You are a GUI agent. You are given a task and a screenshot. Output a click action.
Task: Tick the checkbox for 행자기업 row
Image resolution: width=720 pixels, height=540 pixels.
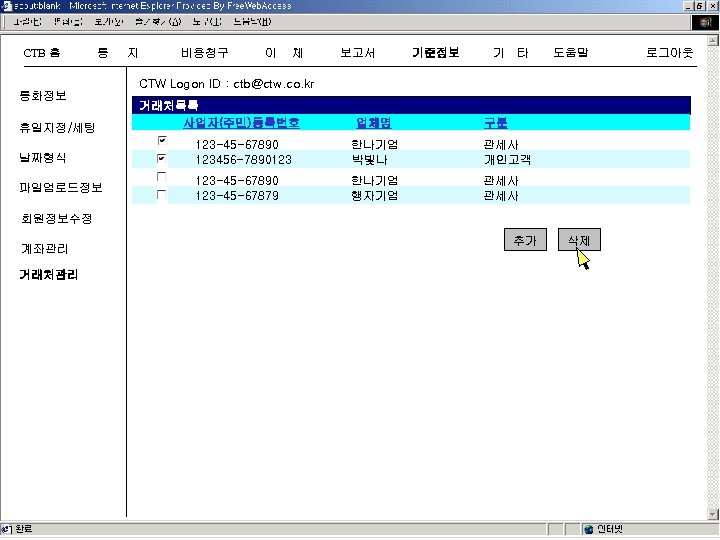tap(162, 195)
